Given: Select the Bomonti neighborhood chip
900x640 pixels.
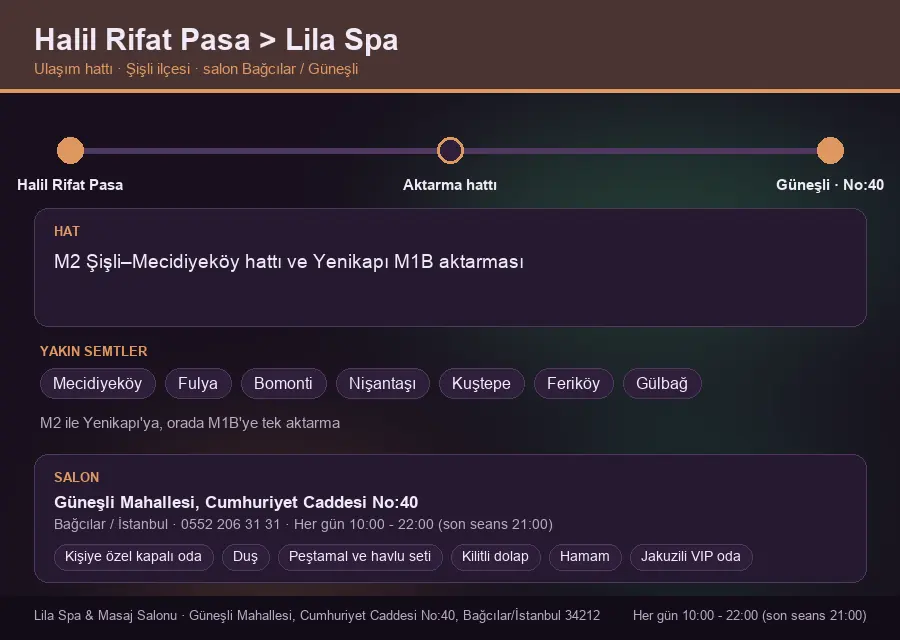Looking at the screenshot, I should coord(284,383).
